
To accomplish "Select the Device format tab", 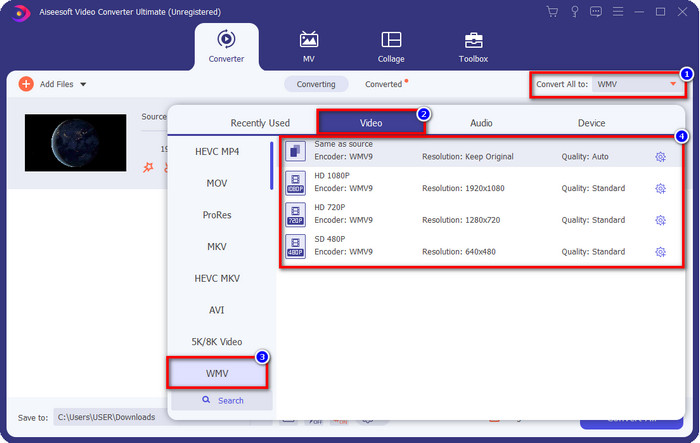I will (592, 123).
